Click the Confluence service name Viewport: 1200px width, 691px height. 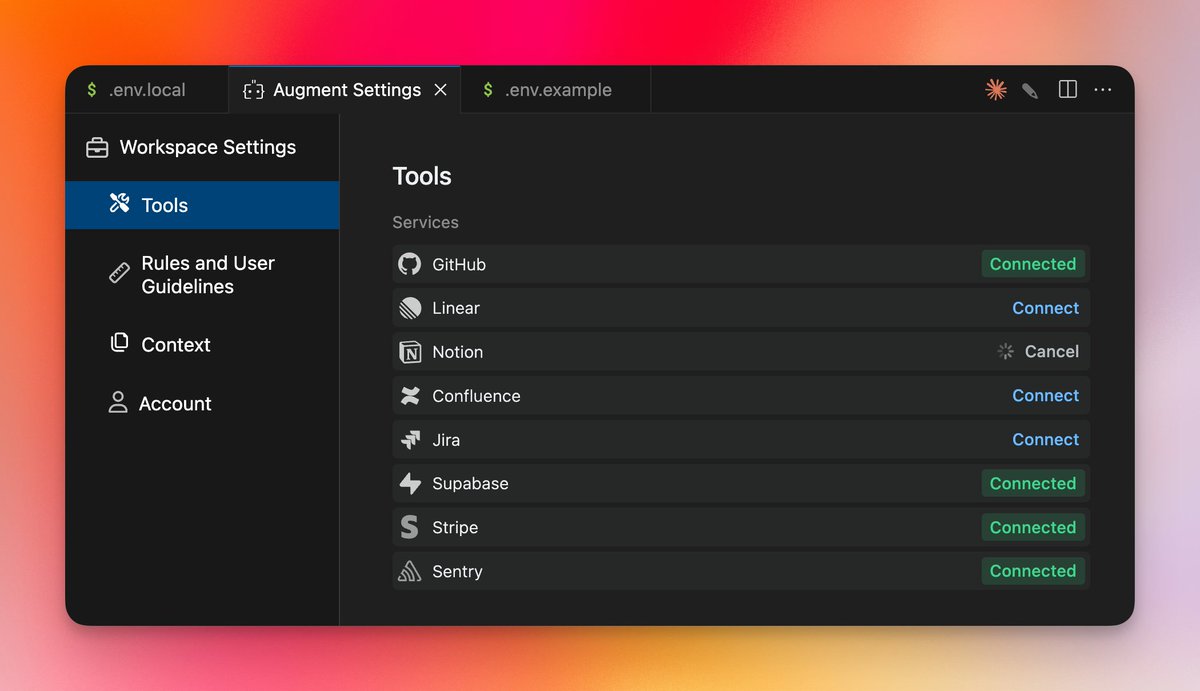(x=476, y=396)
